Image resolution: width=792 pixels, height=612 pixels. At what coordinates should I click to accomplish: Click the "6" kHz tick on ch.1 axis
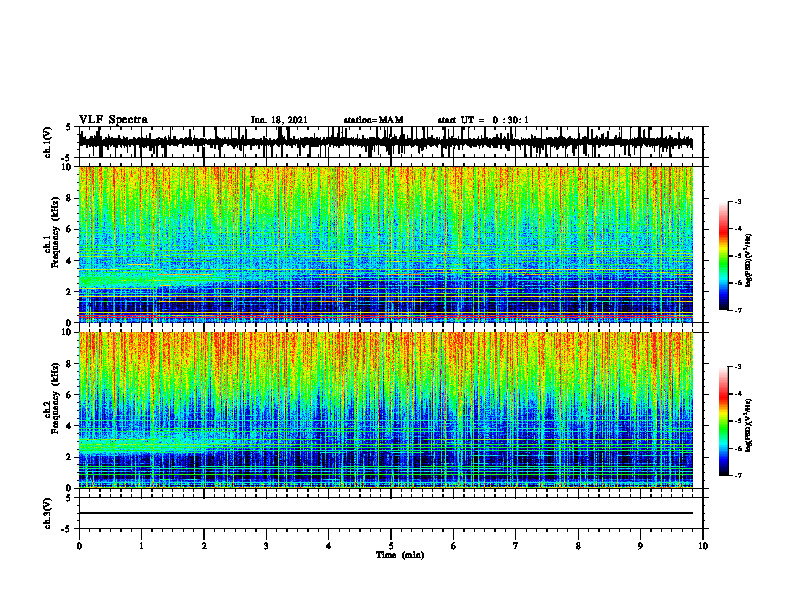point(70,229)
